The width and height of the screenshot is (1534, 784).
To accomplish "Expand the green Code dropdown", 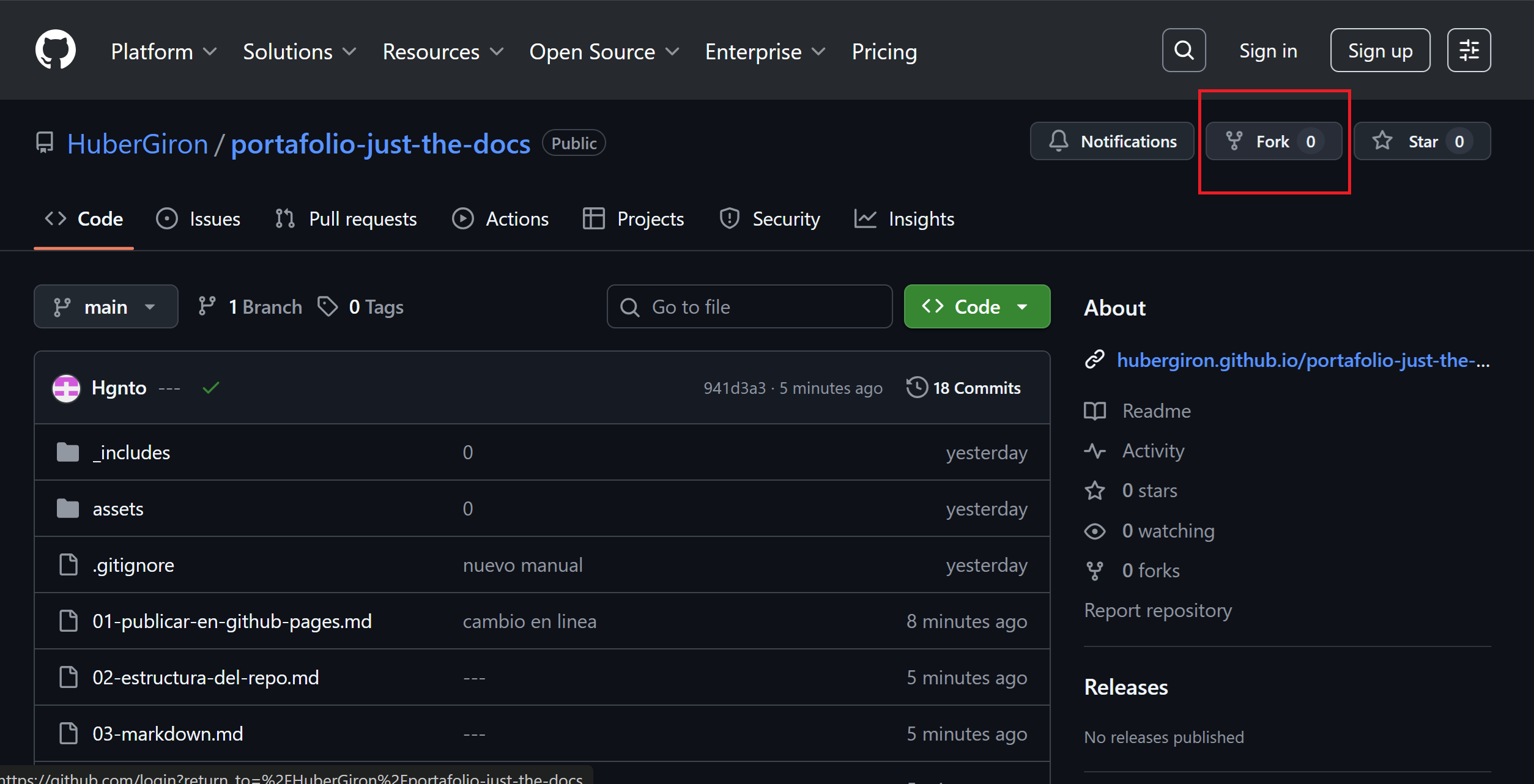I will [977, 307].
